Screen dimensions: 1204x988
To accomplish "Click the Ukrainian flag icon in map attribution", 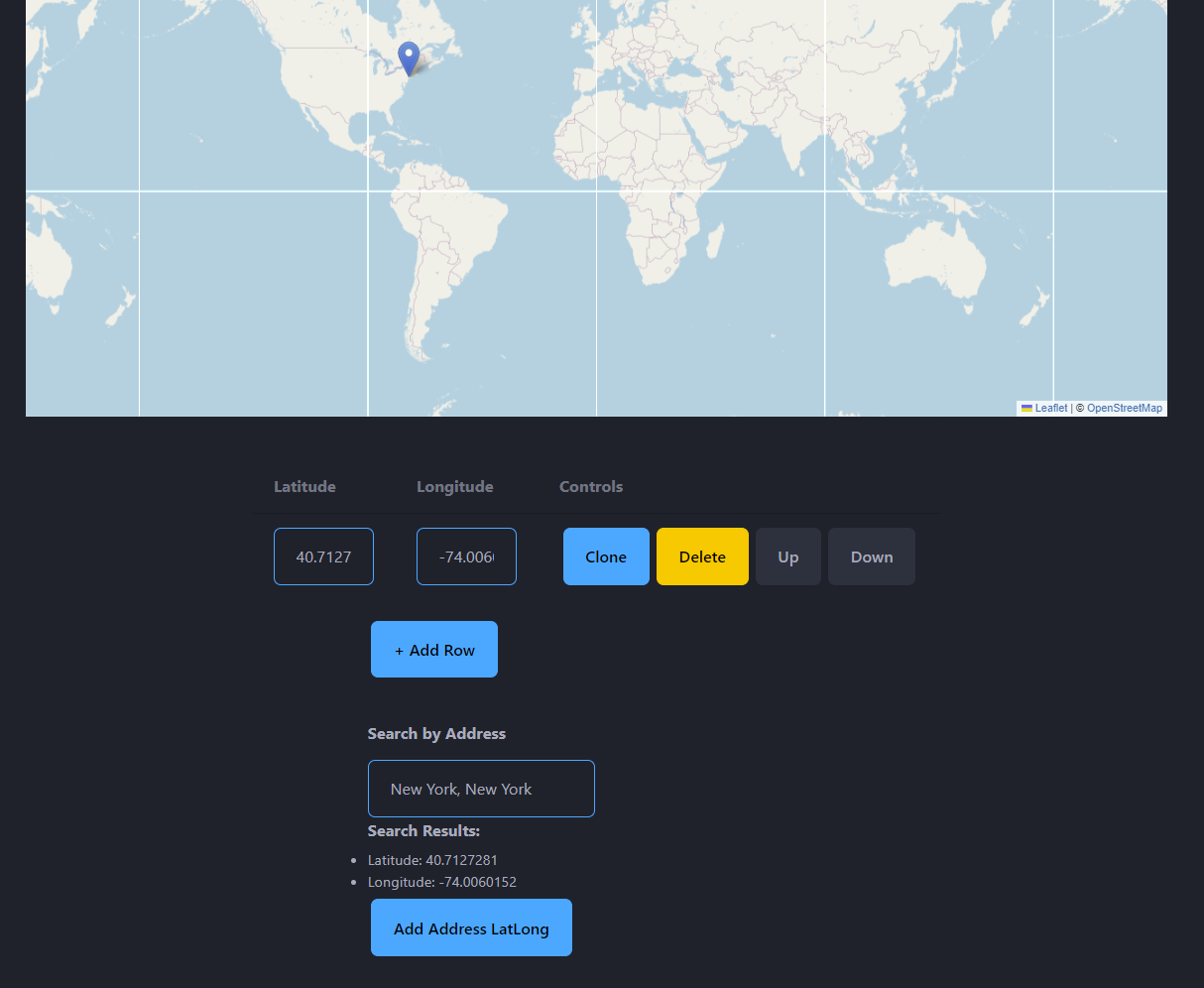I will (x=1027, y=408).
